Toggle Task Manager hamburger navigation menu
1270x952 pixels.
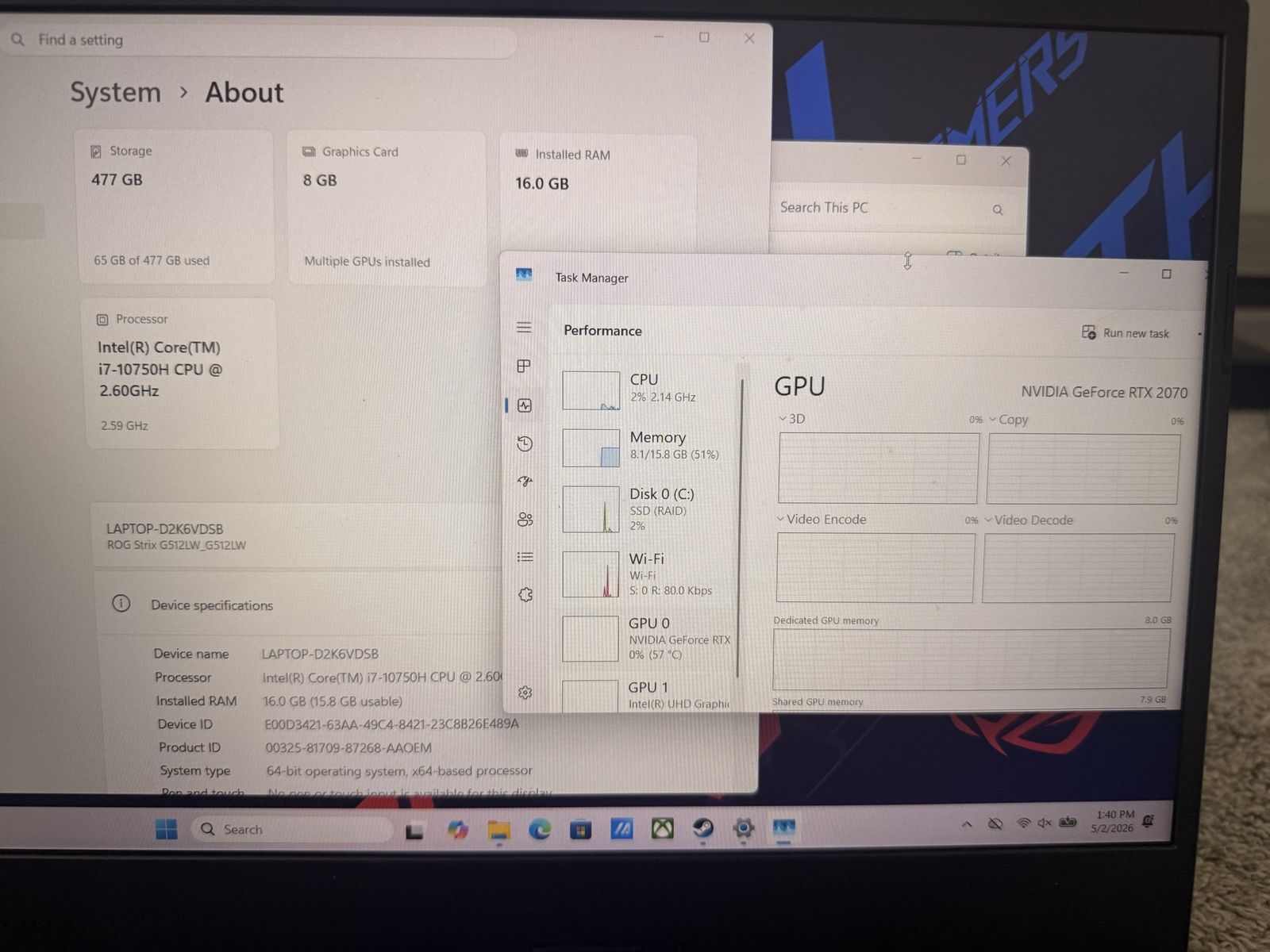[x=524, y=328]
